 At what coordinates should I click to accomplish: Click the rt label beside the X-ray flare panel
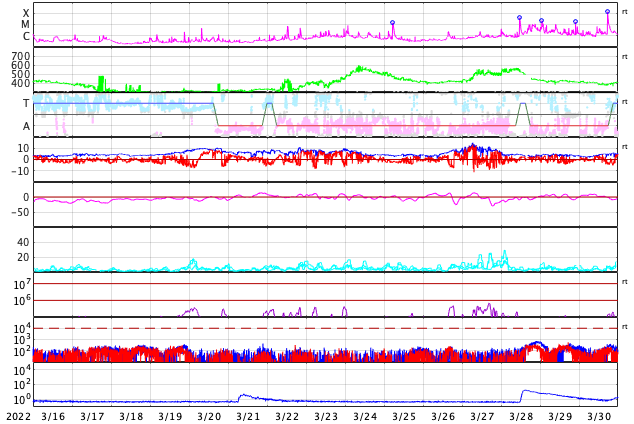click(x=625, y=12)
